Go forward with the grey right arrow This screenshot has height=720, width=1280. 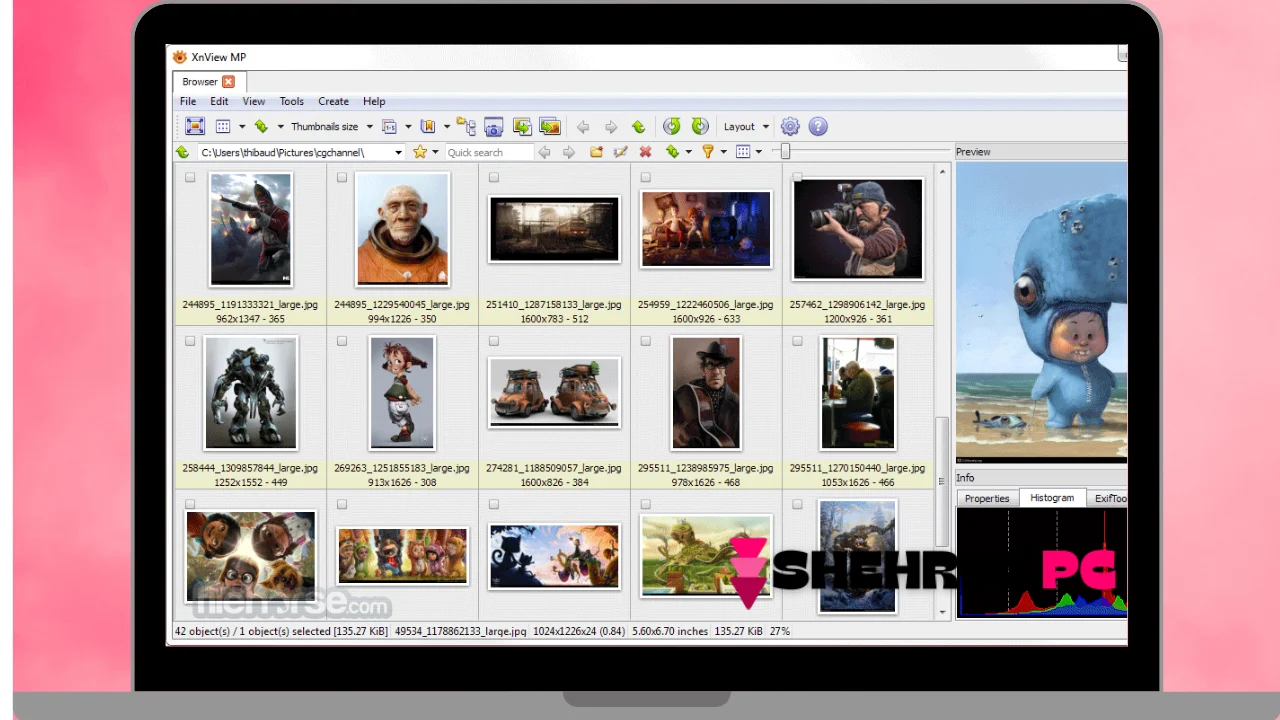(x=610, y=127)
